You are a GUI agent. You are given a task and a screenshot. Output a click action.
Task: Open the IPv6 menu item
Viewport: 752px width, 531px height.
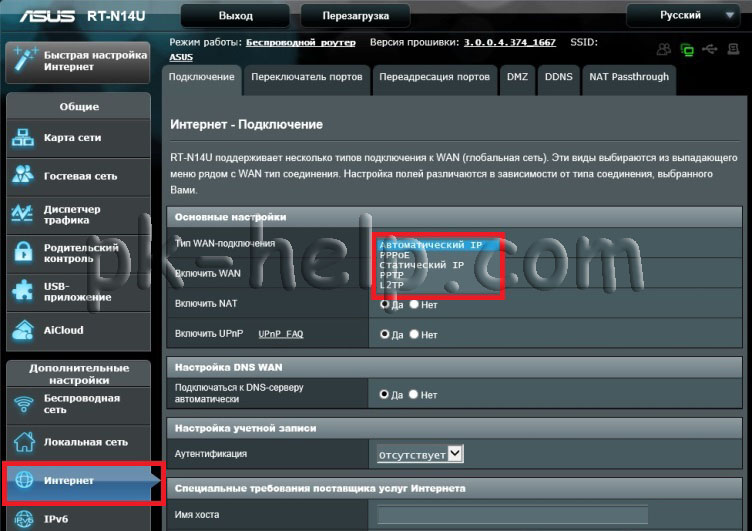(78, 519)
